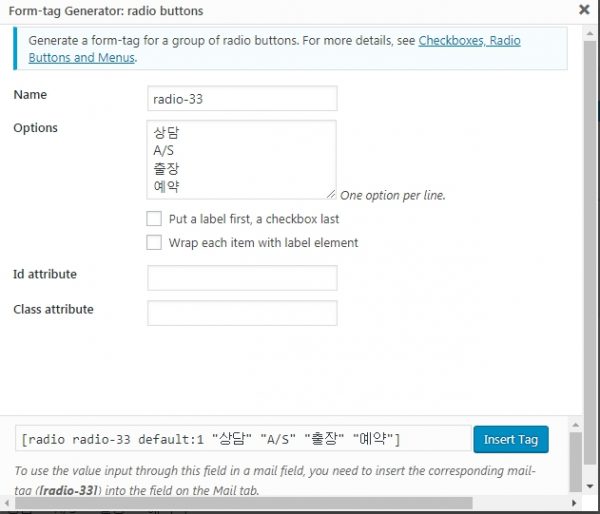Click the Class attribute label text
600x514 pixels.
(53, 310)
